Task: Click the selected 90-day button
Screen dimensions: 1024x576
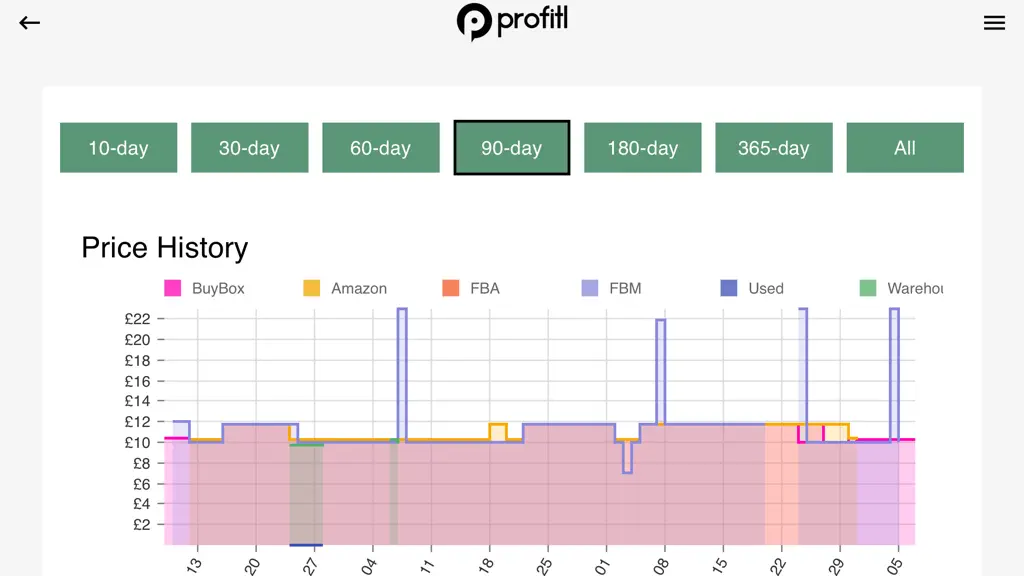Action: click(x=512, y=148)
